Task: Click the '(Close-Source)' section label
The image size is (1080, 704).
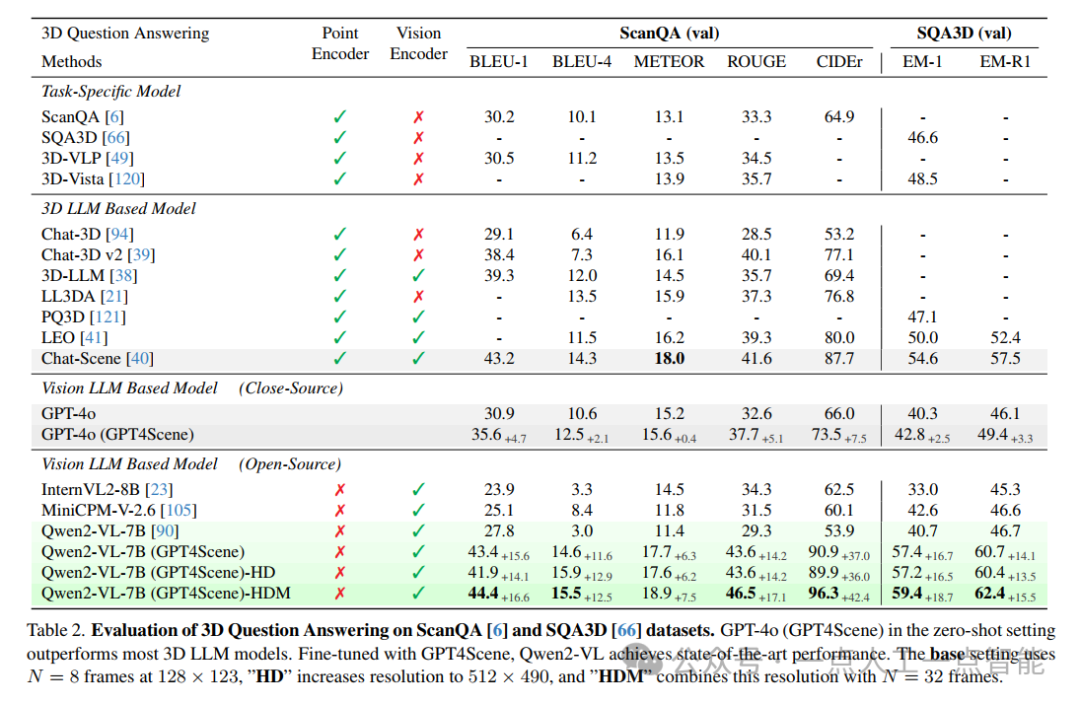Action: [x=291, y=388]
